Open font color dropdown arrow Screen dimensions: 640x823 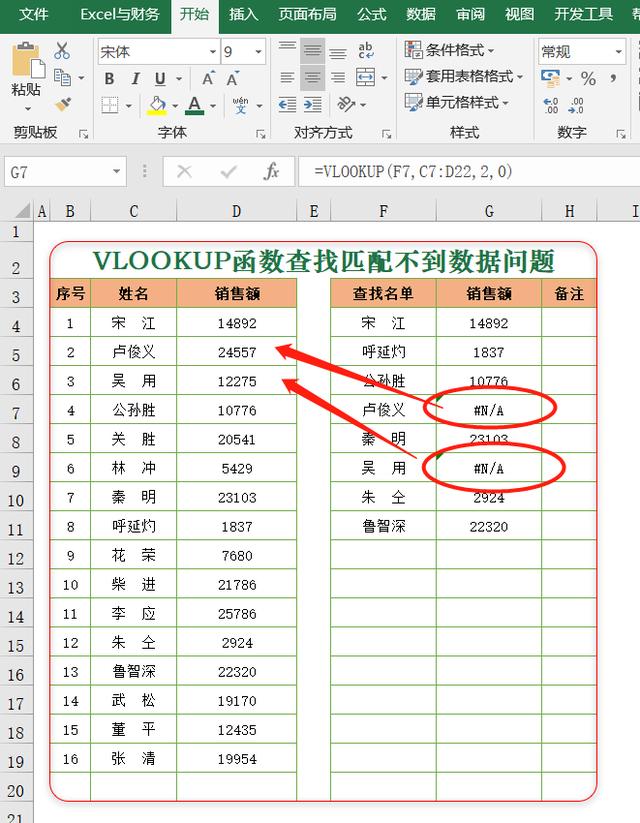click(x=213, y=106)
